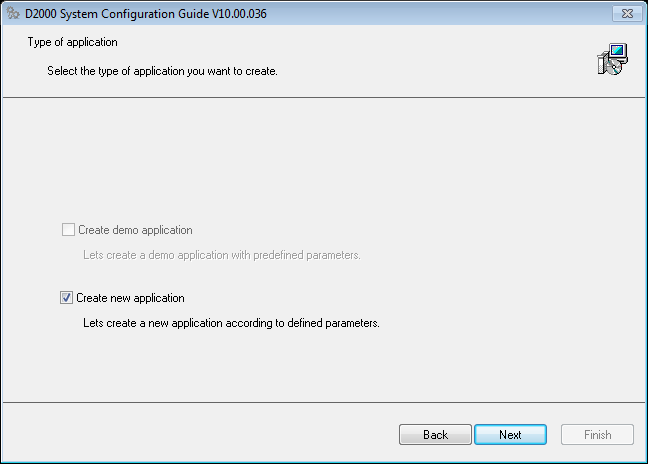Click the "Create new application" label text
Screen dimensions: 648x464
(x=130, y=298)
